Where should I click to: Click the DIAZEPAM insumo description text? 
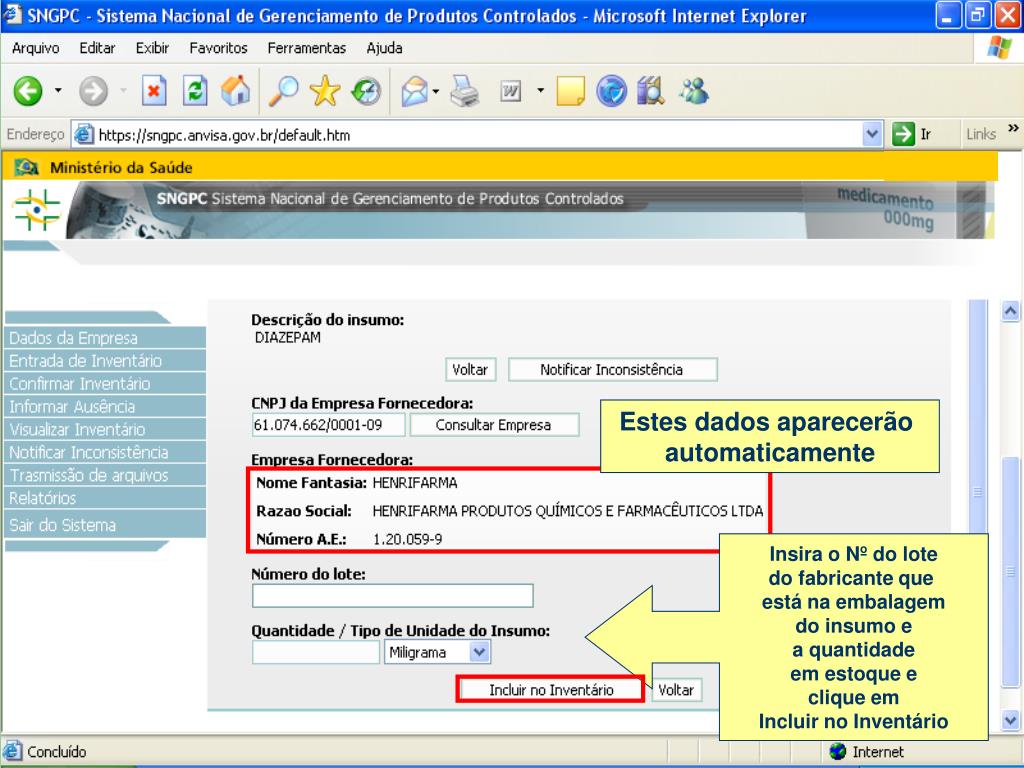pos(288,338)
